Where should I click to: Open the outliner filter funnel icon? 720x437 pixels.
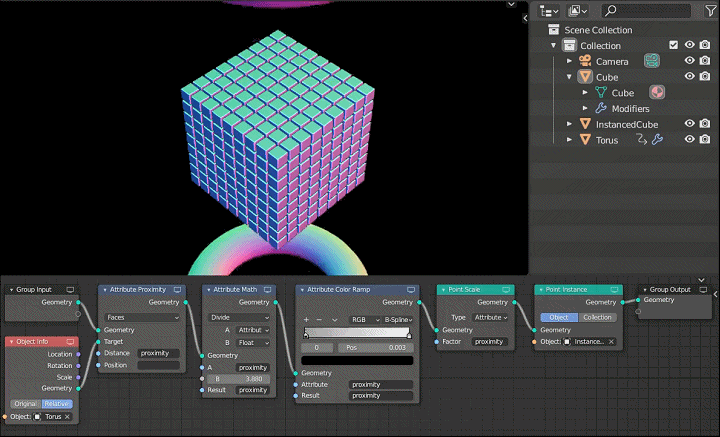(x=711, y=11)
